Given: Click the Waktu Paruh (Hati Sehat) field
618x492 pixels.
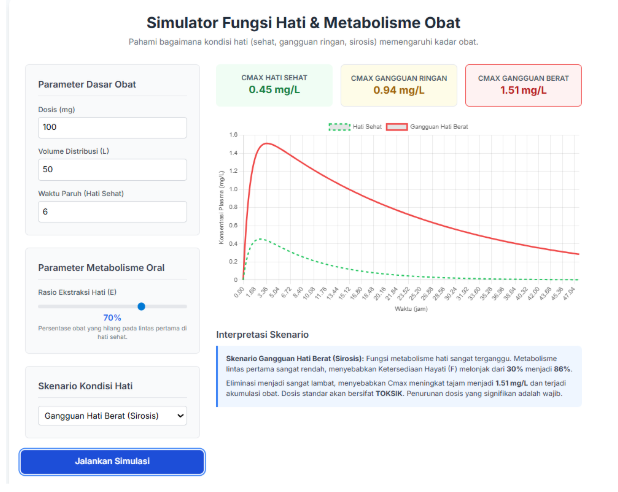Looking at the screenshot, I should [112, 212].
